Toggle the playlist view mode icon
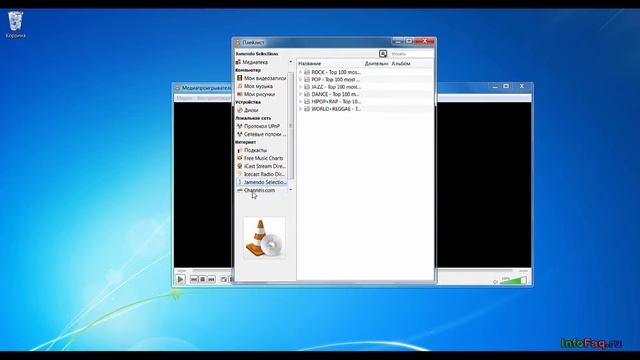Image resolution: width=640 pixels, height=360 pixels. click(x=383, y=54)
